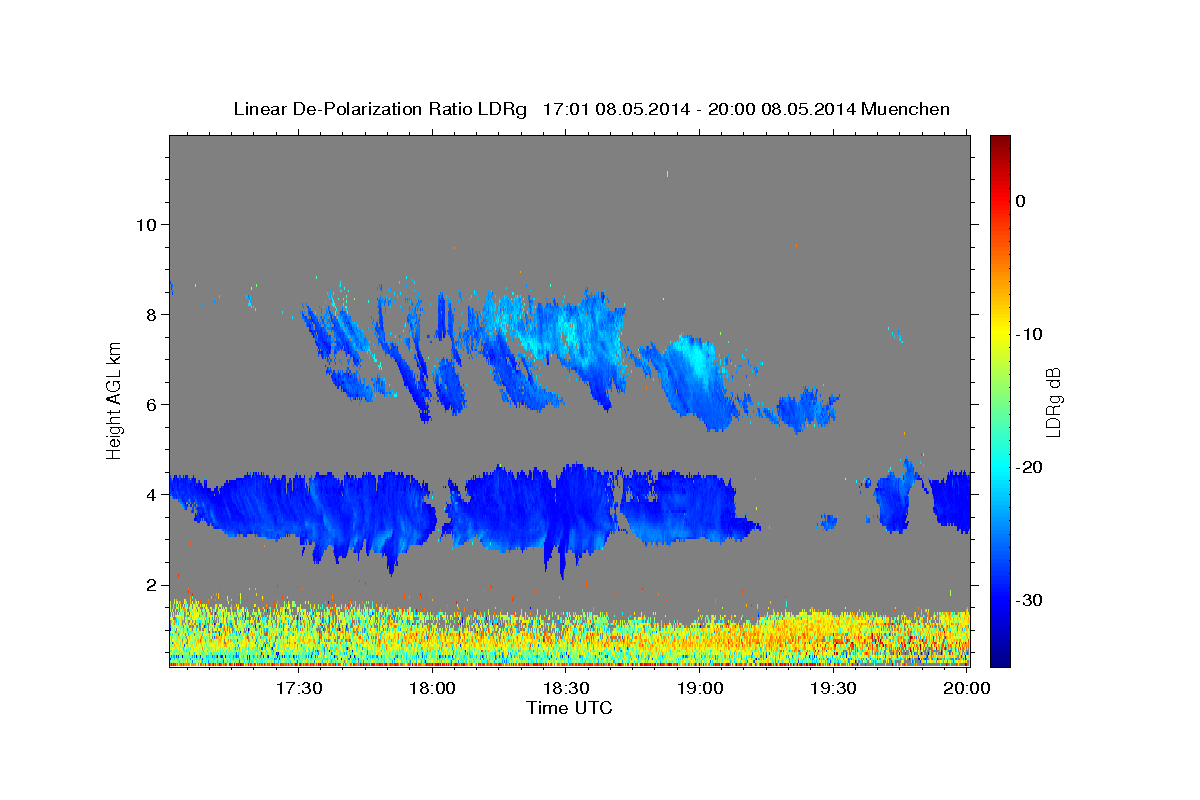Click the height tick label 10
The image size is (1200, 800).
click(145, 224)
